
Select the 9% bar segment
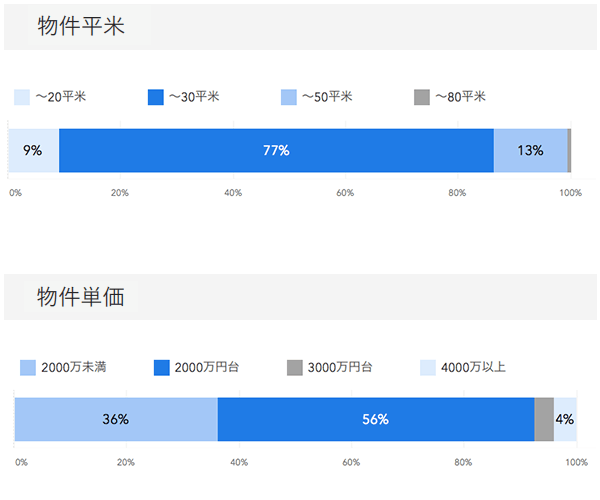click(x=33, y=151)
